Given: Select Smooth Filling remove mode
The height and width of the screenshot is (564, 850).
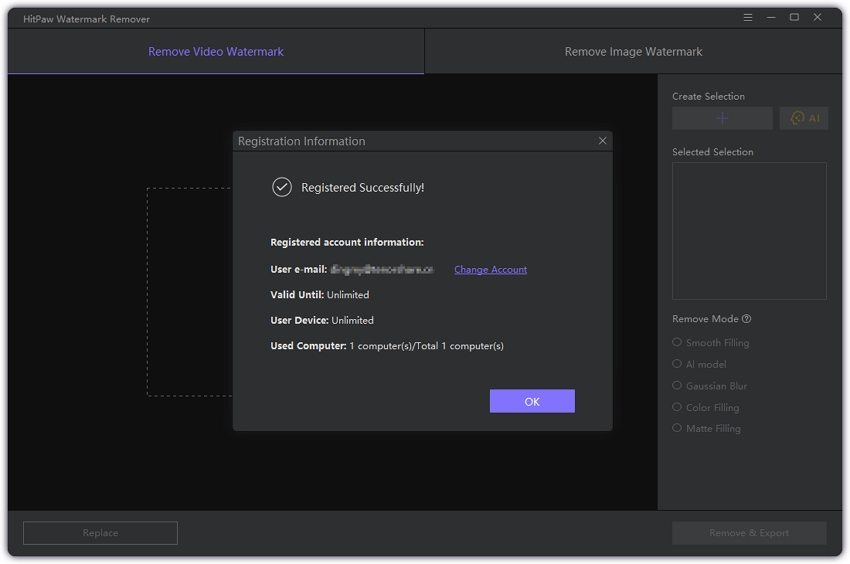Looking at the screenshot, I should tap(710, 342).
